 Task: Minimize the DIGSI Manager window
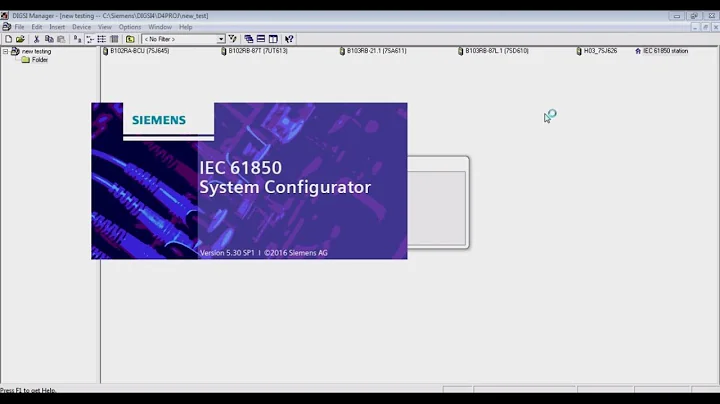coord(676,16)
